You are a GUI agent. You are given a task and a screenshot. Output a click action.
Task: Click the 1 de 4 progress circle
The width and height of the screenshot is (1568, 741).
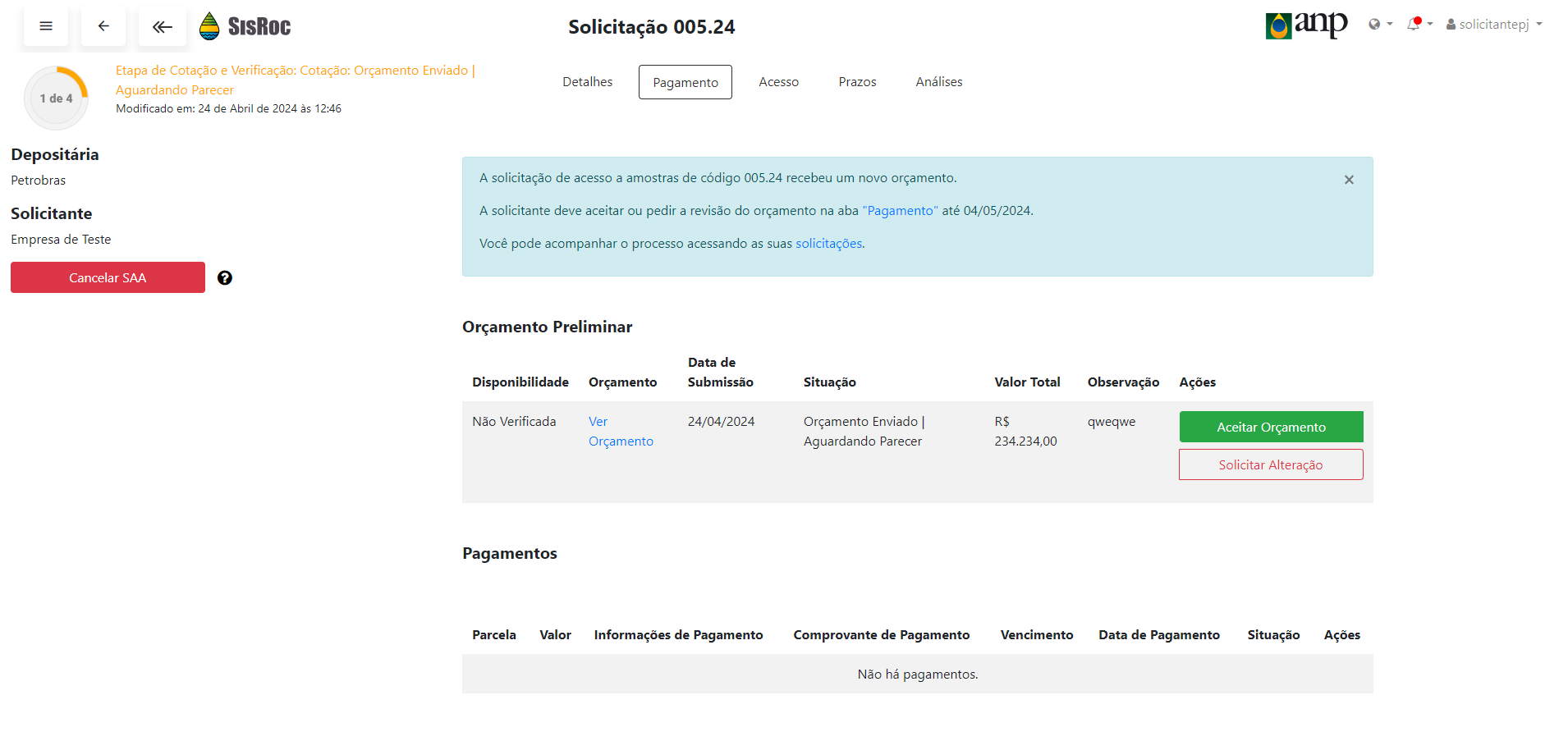(56, 98)
